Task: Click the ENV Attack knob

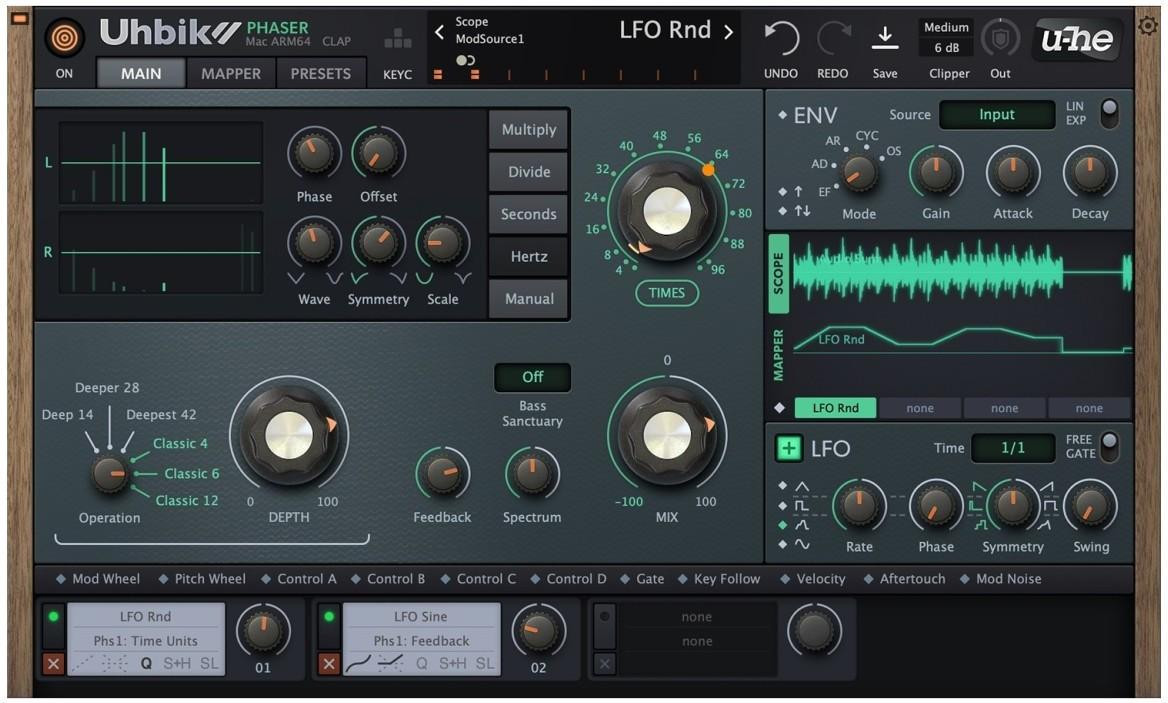Action: pyautogui.click(x=1012, y=172)
